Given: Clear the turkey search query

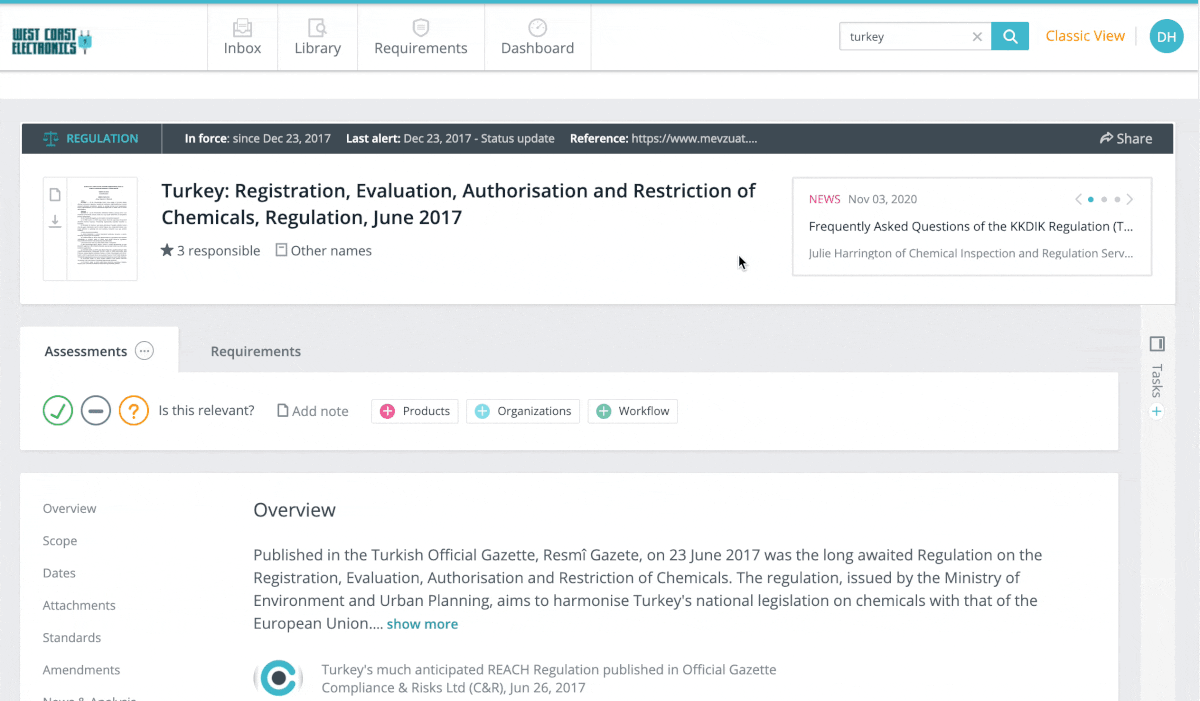Looking at the screenshot, I should tap(977, 36).
